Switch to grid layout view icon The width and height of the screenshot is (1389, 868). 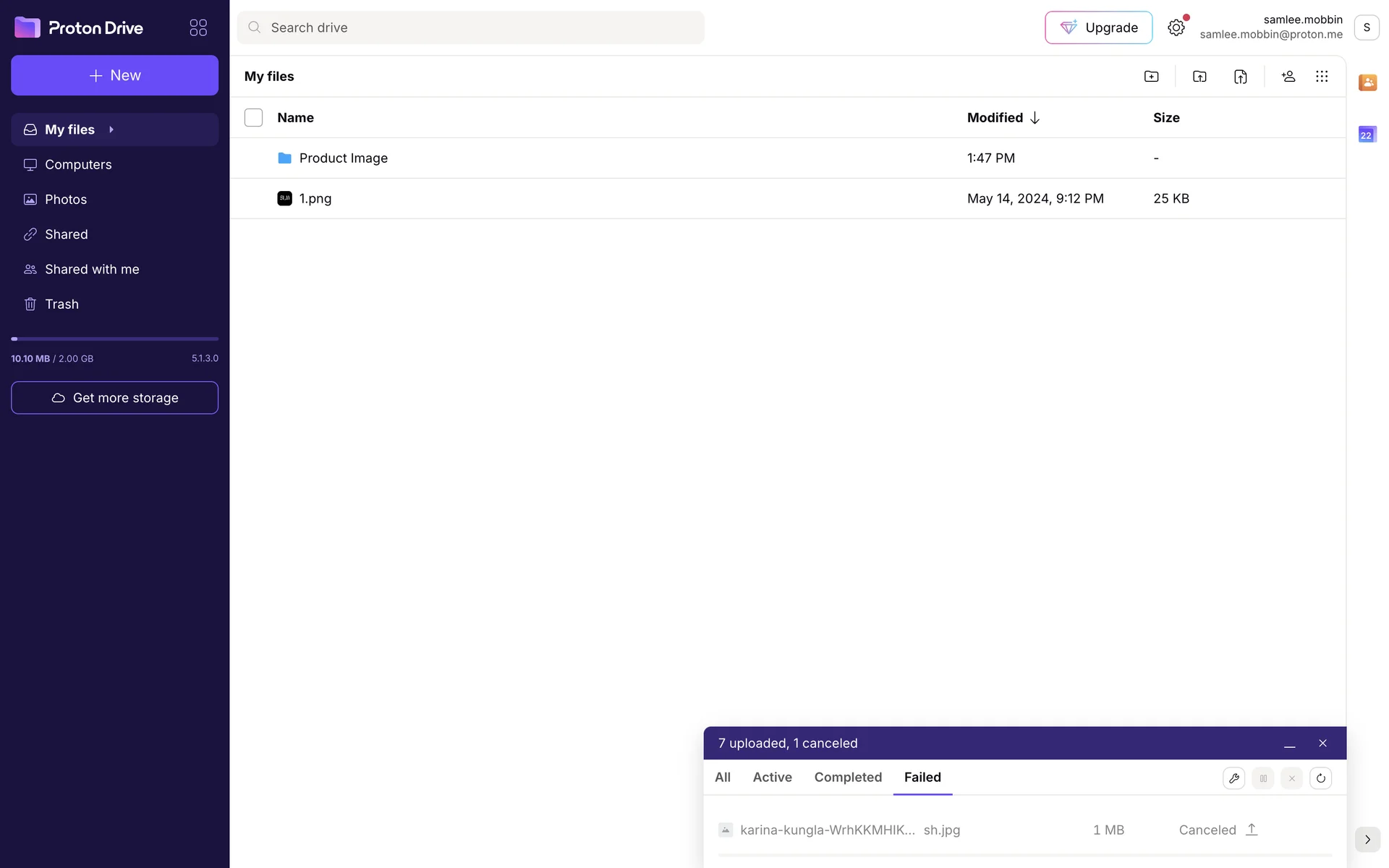(1322, 77)
